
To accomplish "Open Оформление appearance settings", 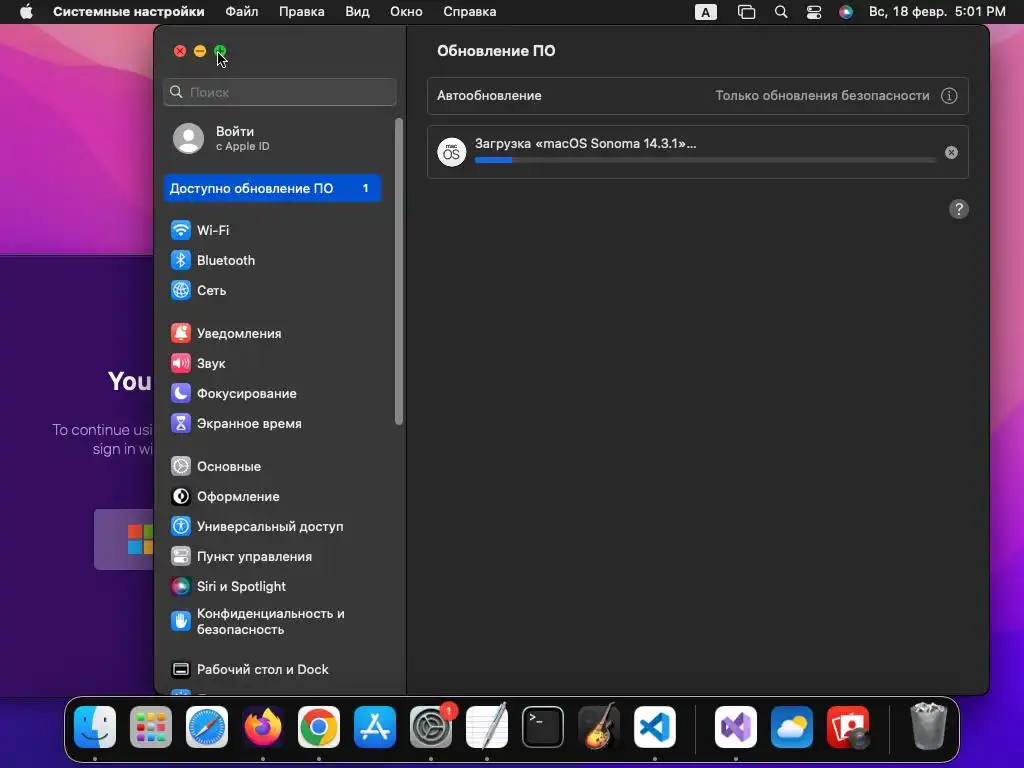I will [272, 496].
